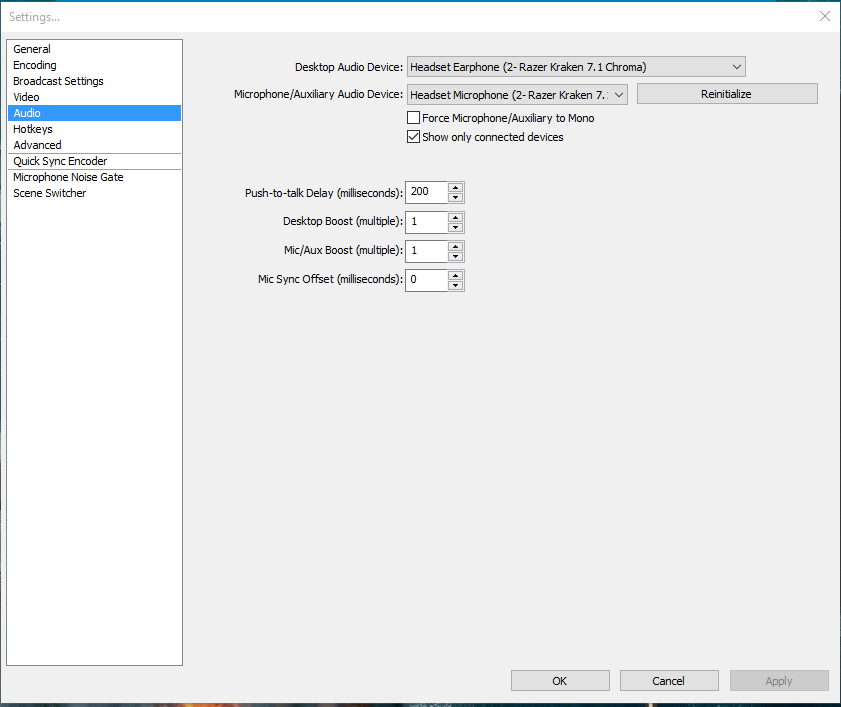Decrease Mic Sync Offset with down arrow
841x707 pixels.
(x=456, y=285)
